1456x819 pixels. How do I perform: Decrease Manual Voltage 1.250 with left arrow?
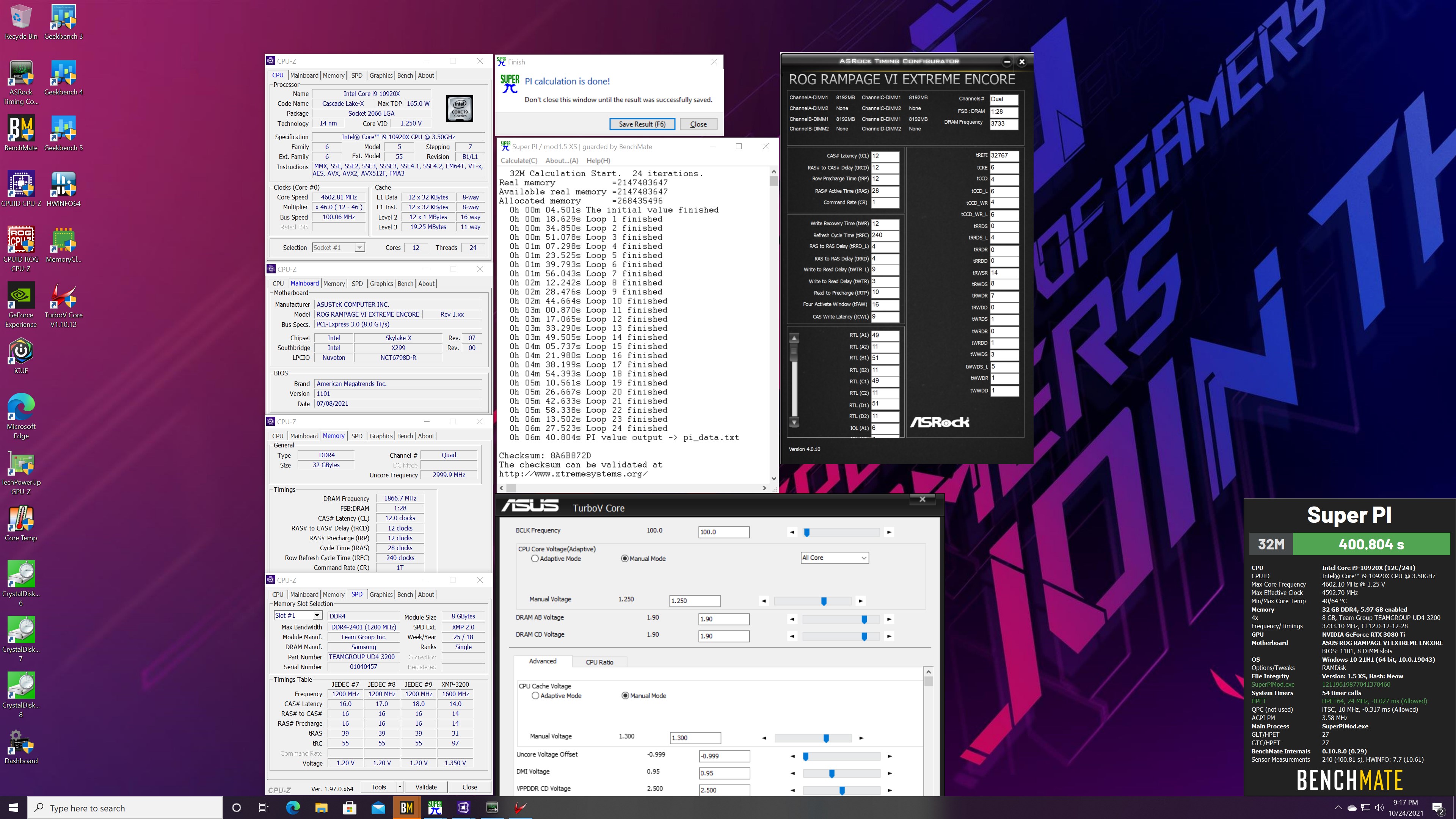point(764,601)
